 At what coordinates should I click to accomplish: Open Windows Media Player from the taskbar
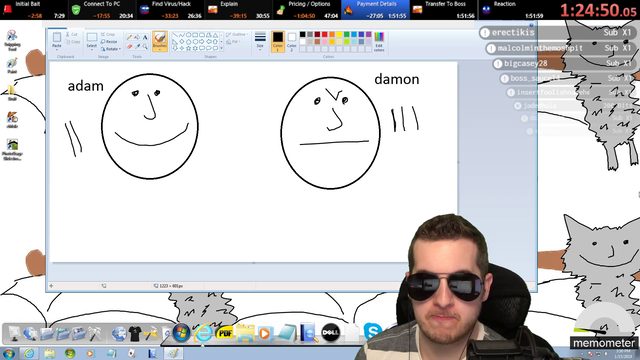point(90,353)
